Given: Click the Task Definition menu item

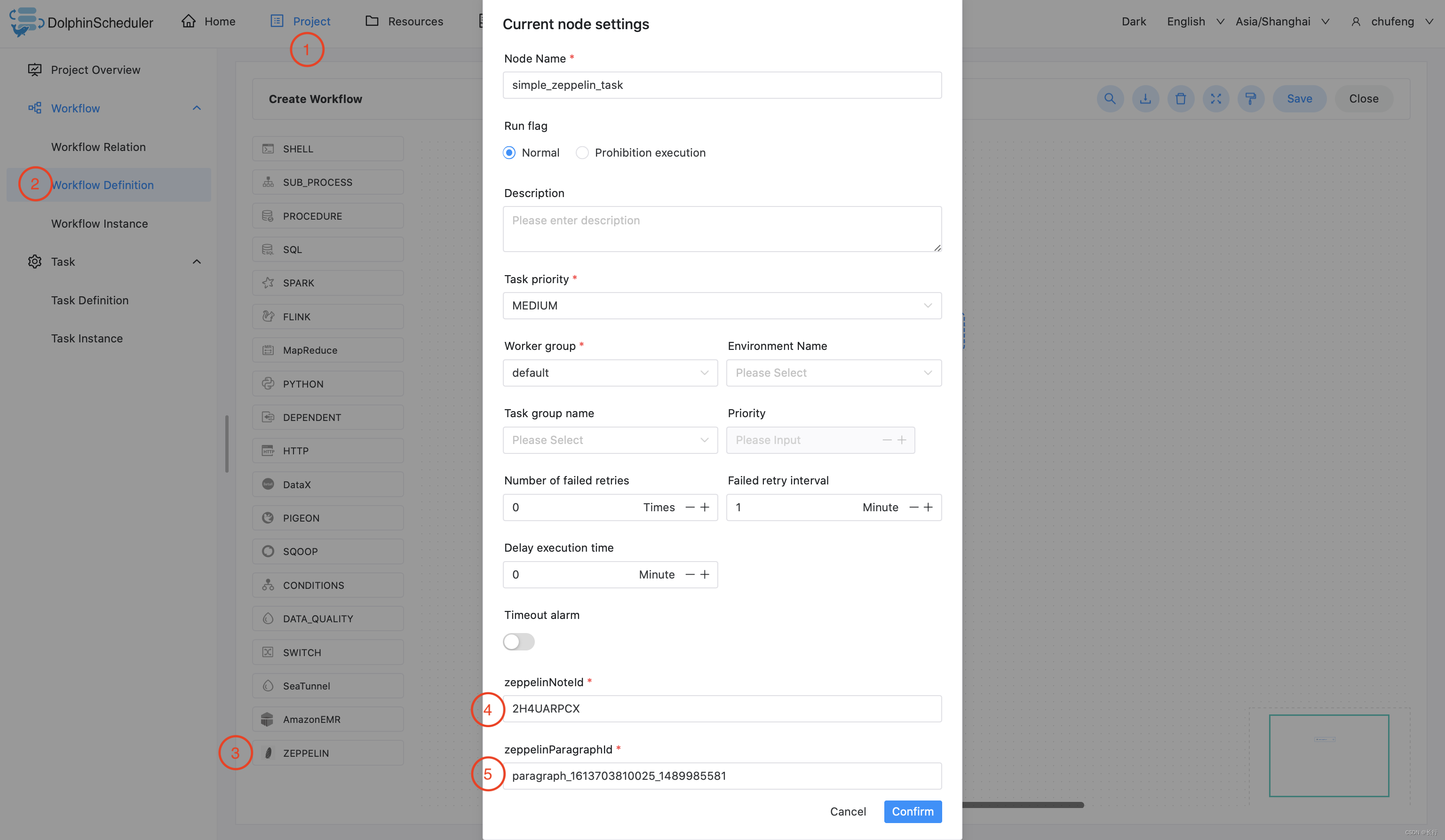Looking at the screenshot, I should click(89, 300).
